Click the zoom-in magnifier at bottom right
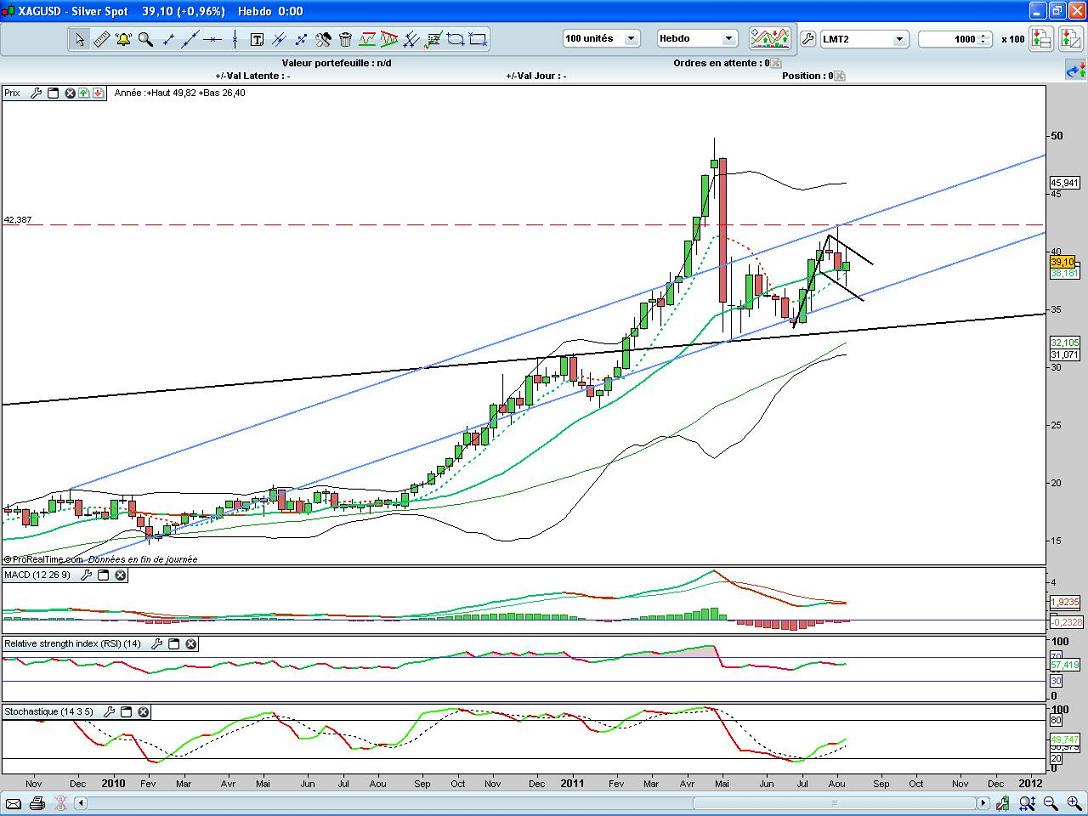The width and height of the screenshot is (1088, 816). (x=1073, y=803)
